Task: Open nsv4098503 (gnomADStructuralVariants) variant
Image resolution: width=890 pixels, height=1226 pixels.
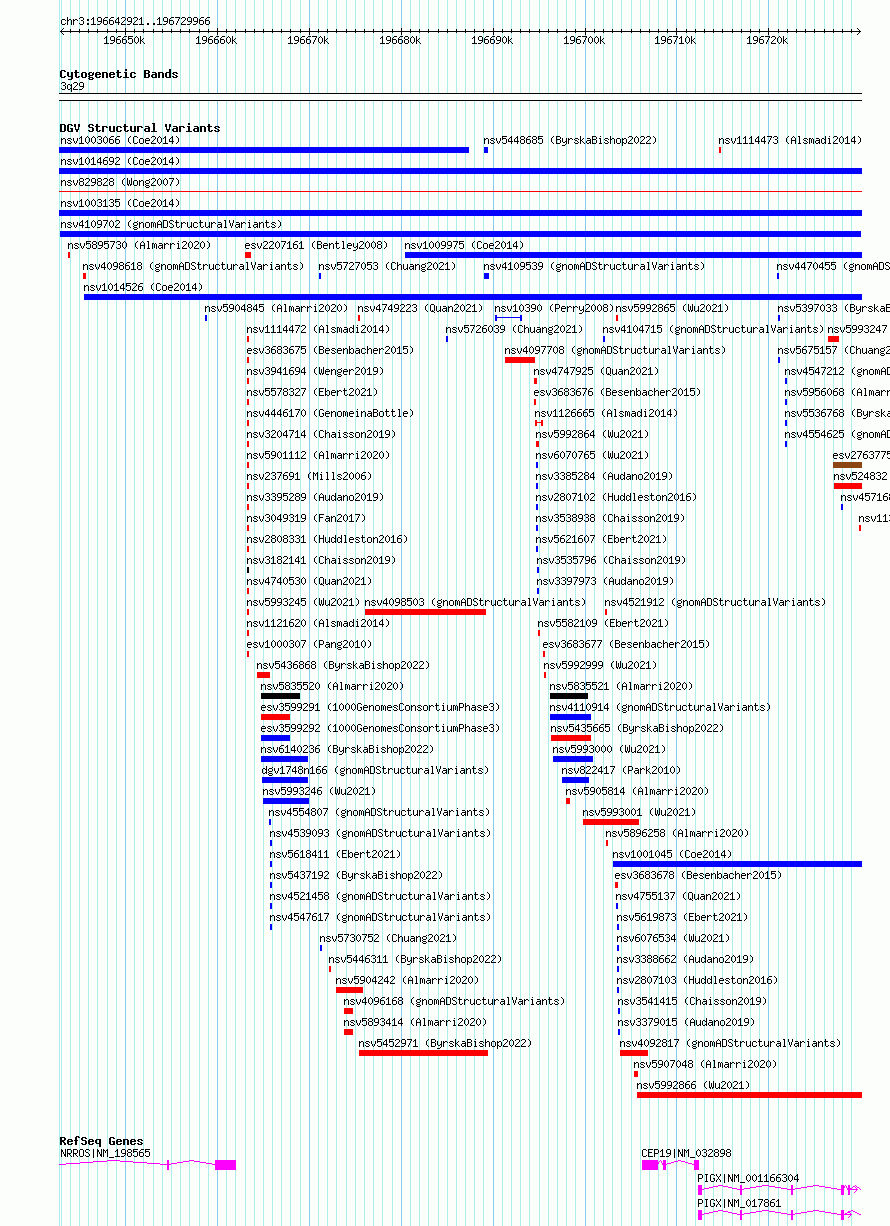Action: click(x=475, y=603)
